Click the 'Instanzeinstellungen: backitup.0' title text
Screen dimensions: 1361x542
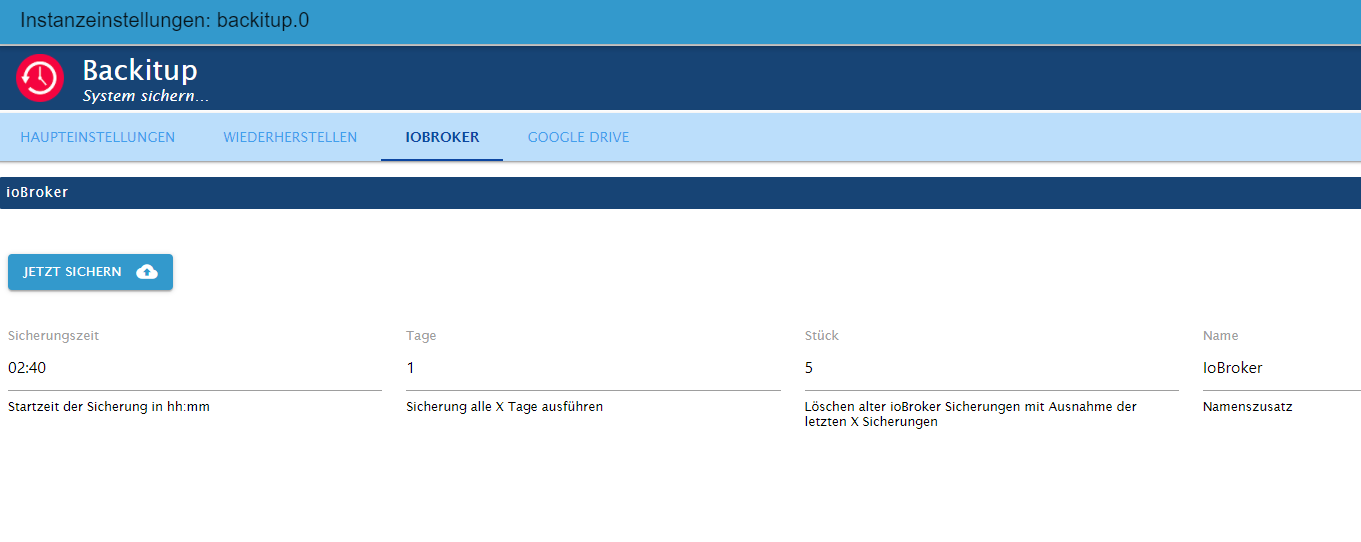tap(165, 20)
